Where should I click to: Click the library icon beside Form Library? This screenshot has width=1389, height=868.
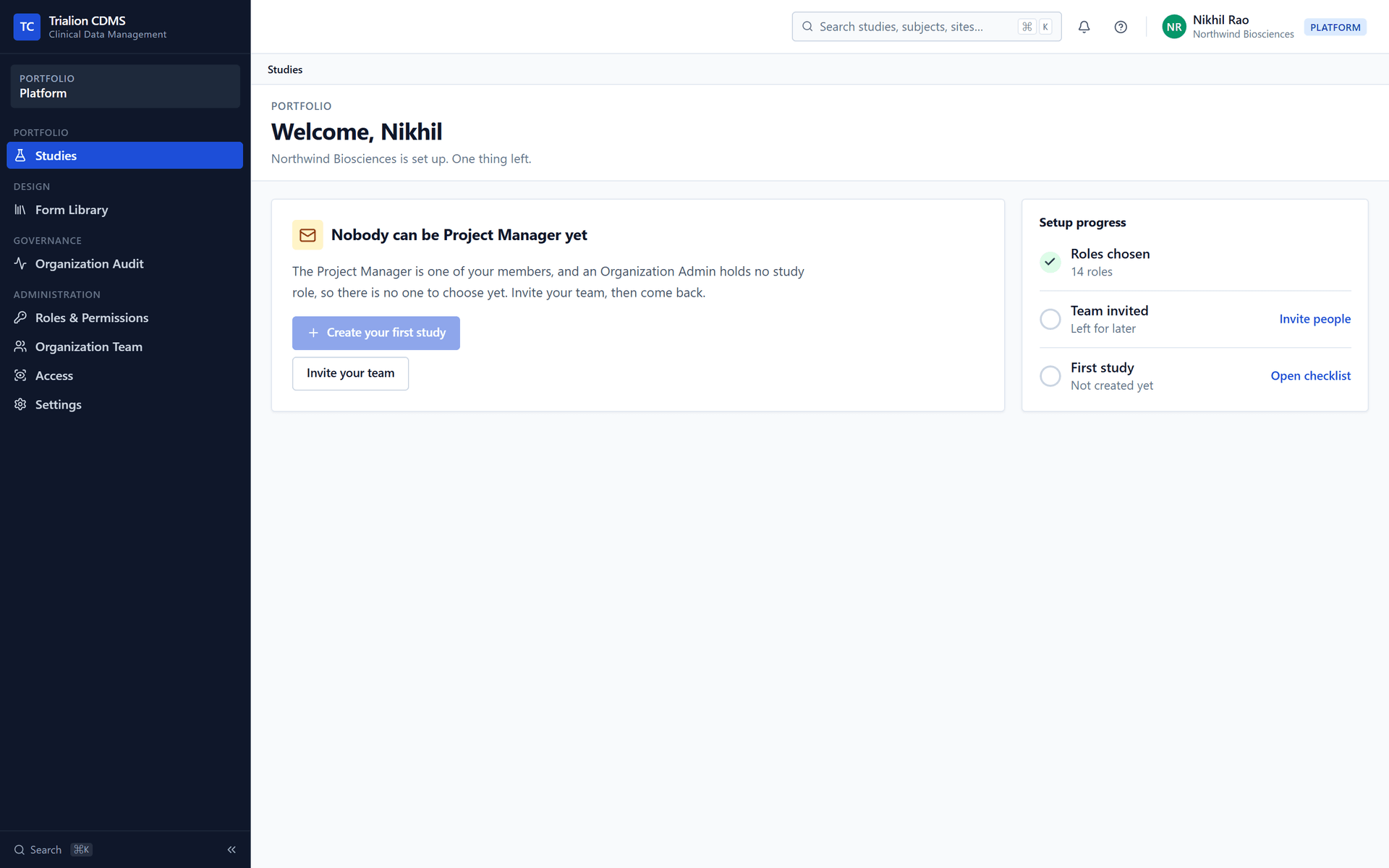click(20, 210)
